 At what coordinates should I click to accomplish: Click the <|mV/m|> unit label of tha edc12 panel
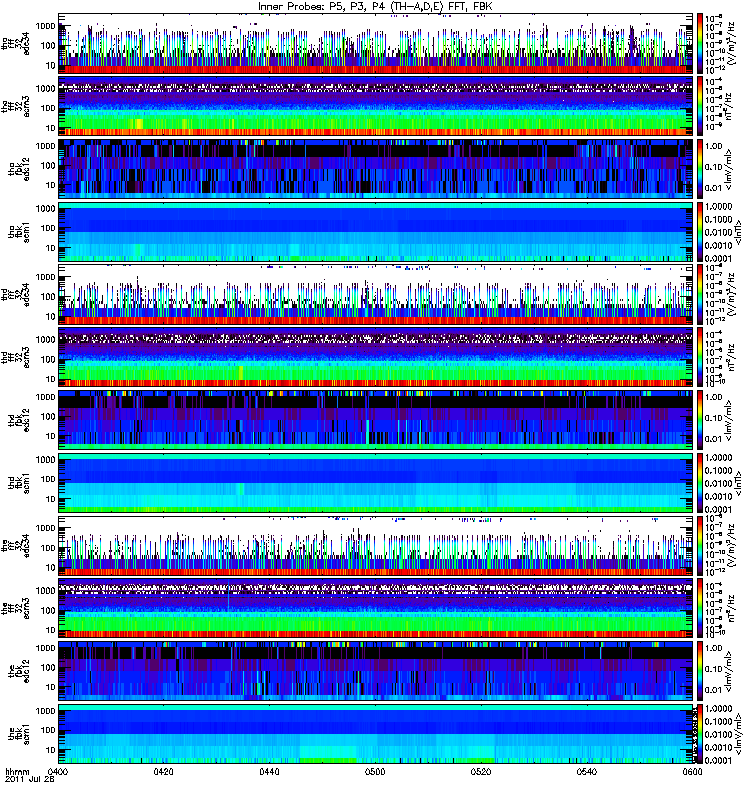729,169
